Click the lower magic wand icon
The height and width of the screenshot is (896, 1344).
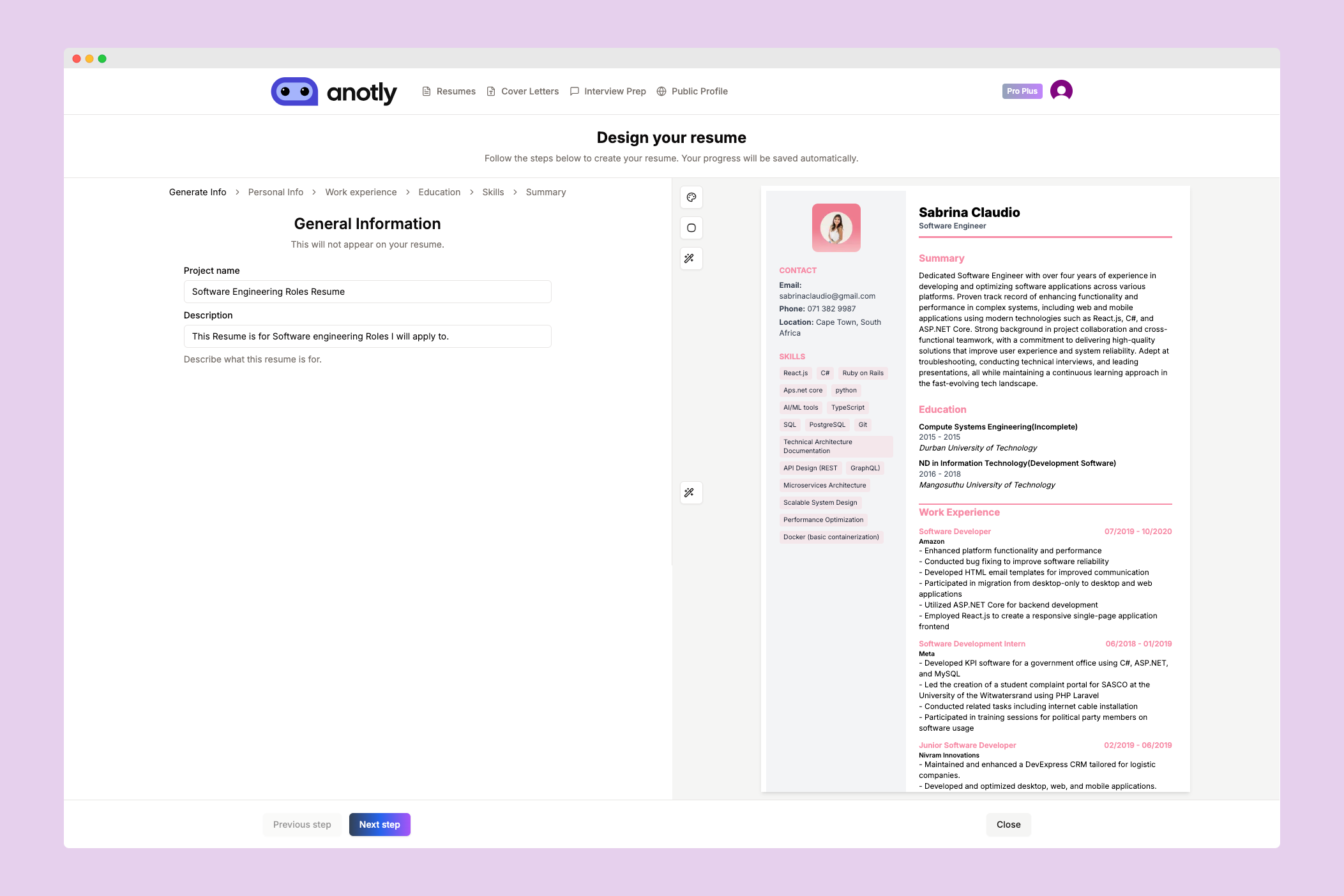690,493
